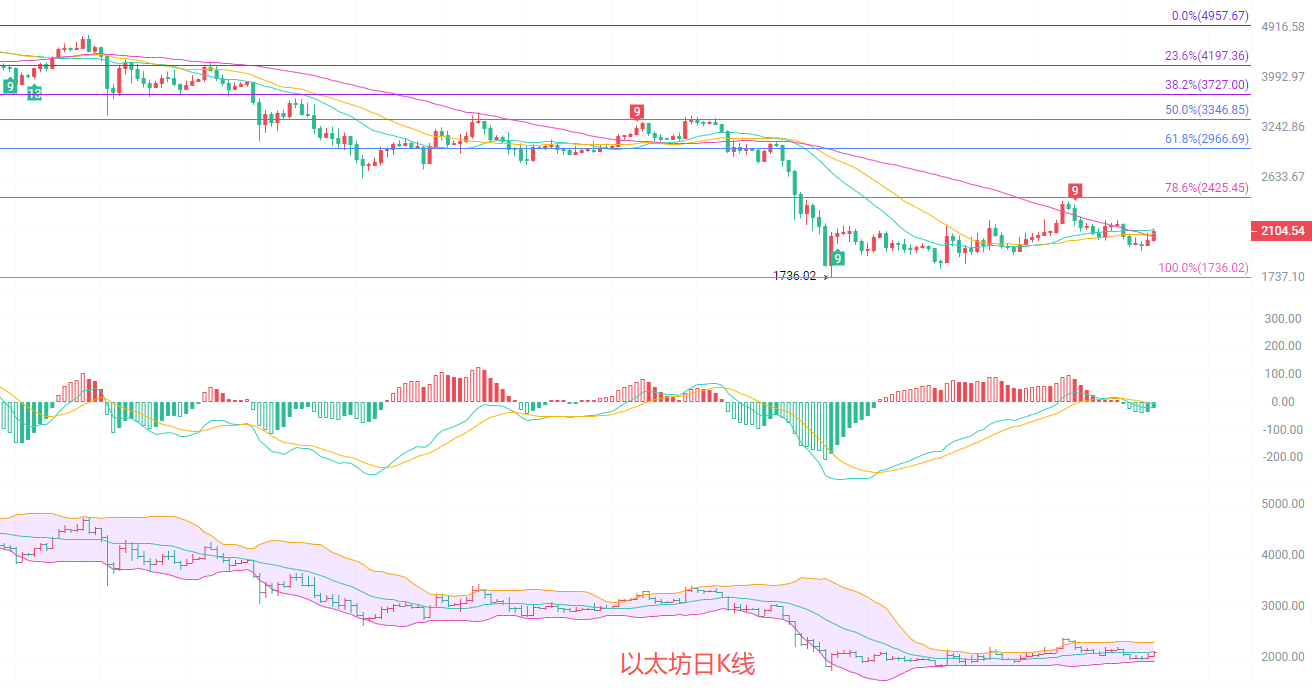The height and width of the screenshot is (690, 1312).
Task: Click the 50.0%(3346.85) retracement label
Action: click(1207, 110)
